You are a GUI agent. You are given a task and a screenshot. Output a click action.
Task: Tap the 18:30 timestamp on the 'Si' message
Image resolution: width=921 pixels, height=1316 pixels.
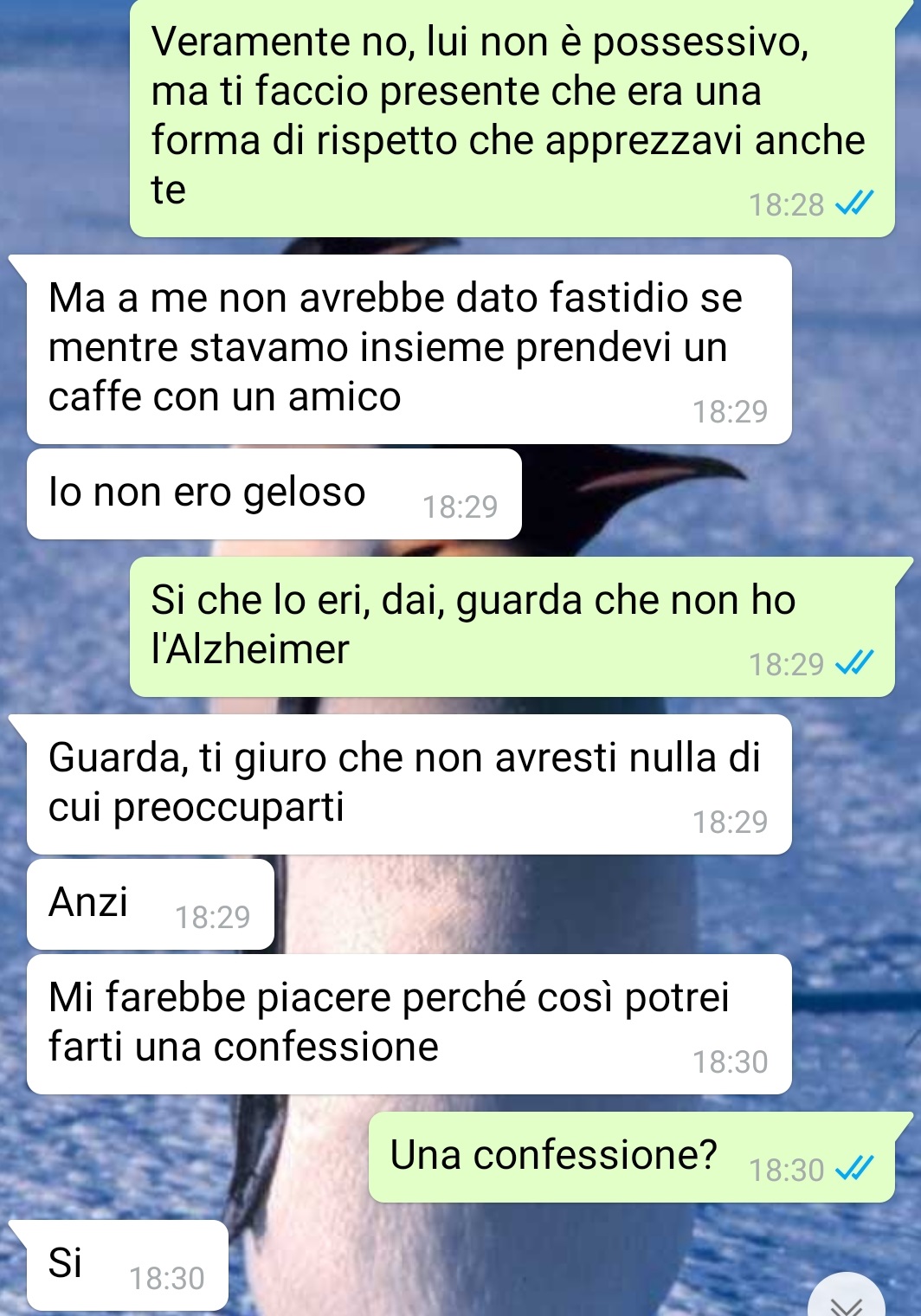(x=166, y=1279)
